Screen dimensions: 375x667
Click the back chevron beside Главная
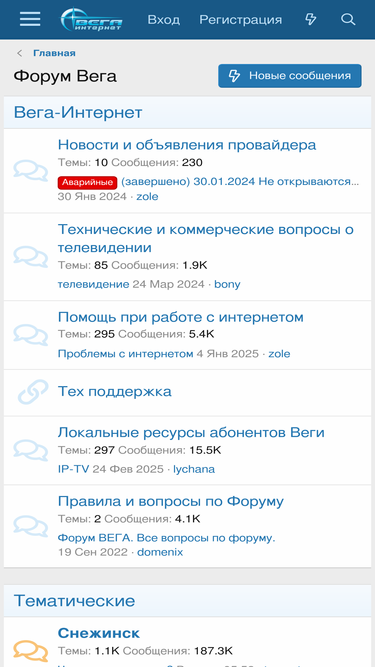click(20, 53)
